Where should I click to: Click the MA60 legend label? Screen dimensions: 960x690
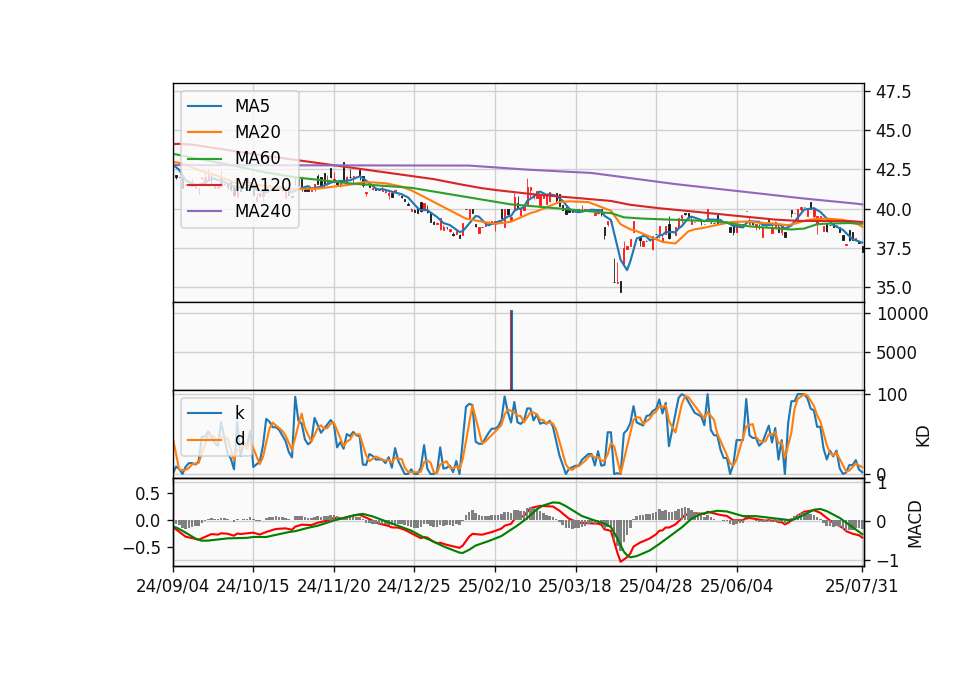click(257, 159)
